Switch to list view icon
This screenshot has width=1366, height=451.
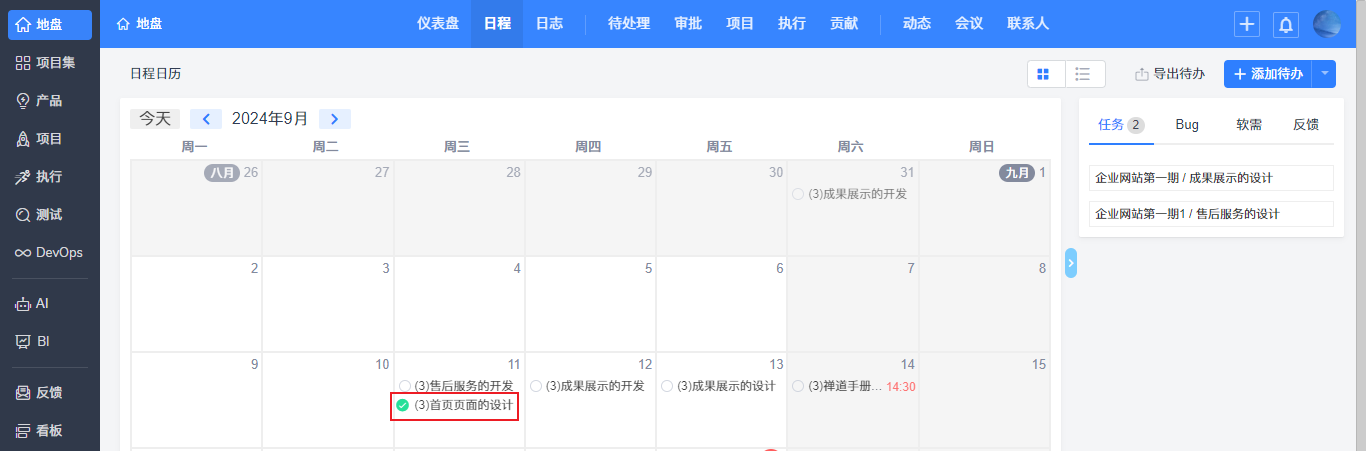1085,74
